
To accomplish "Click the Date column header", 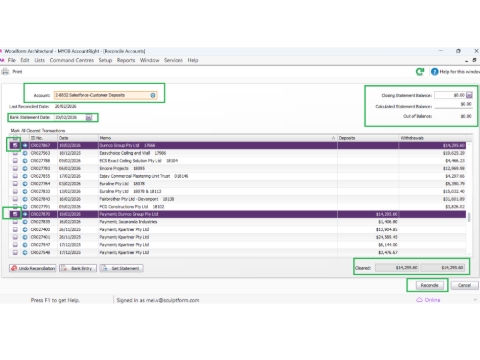I will pyautogui.click(x=78, y=138).
